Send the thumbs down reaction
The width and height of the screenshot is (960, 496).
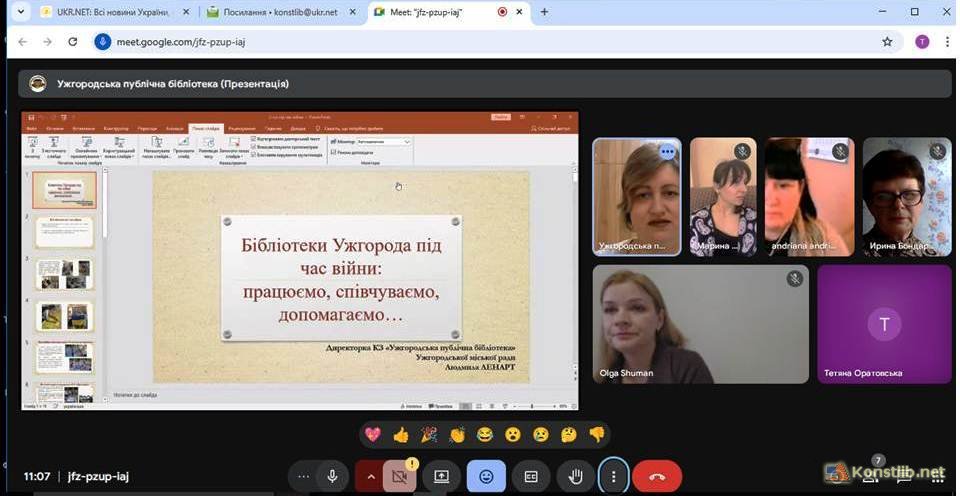coord(596,434)
